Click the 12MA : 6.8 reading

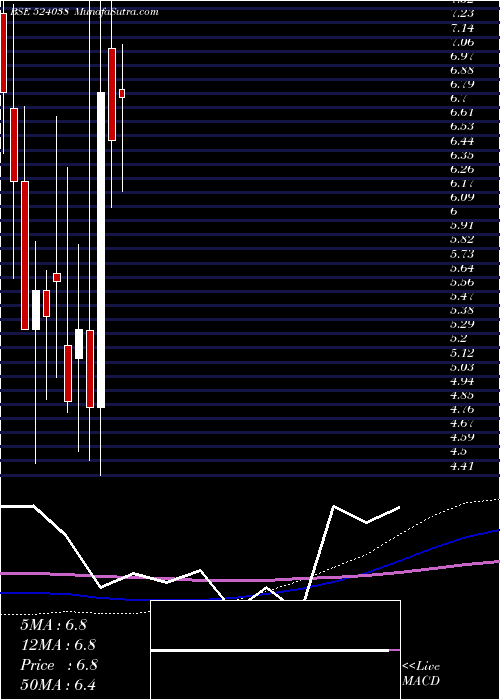pyautogui.click(x=58, y=645)
